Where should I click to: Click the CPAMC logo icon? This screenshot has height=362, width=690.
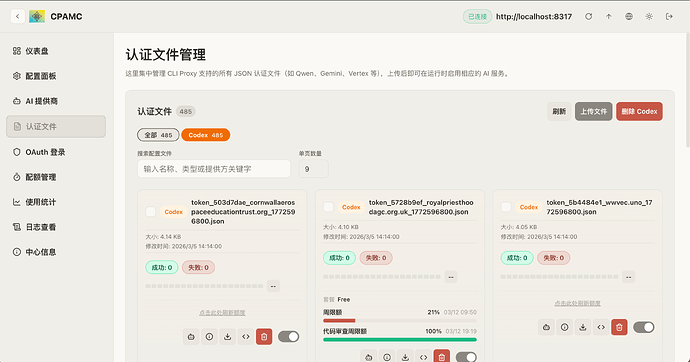[x=37, y=17]
